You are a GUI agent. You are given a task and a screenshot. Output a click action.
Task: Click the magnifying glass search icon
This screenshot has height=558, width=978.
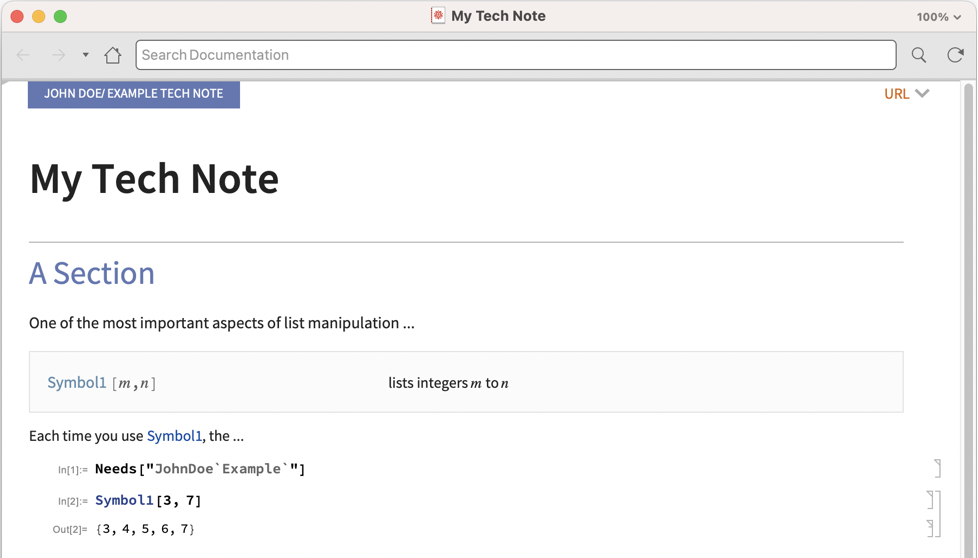918,55
